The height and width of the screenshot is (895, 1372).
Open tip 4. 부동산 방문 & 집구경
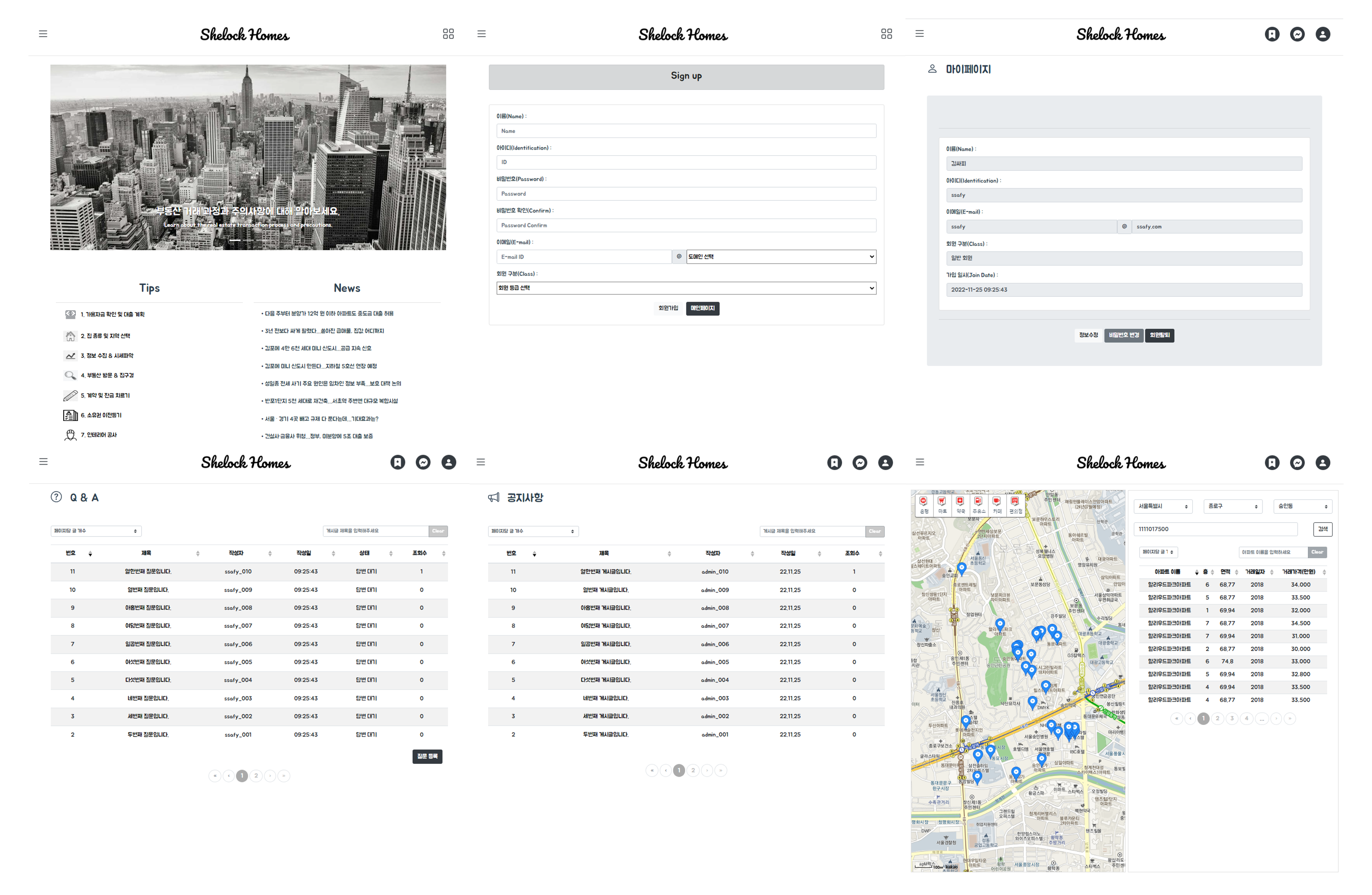[107, 375]
